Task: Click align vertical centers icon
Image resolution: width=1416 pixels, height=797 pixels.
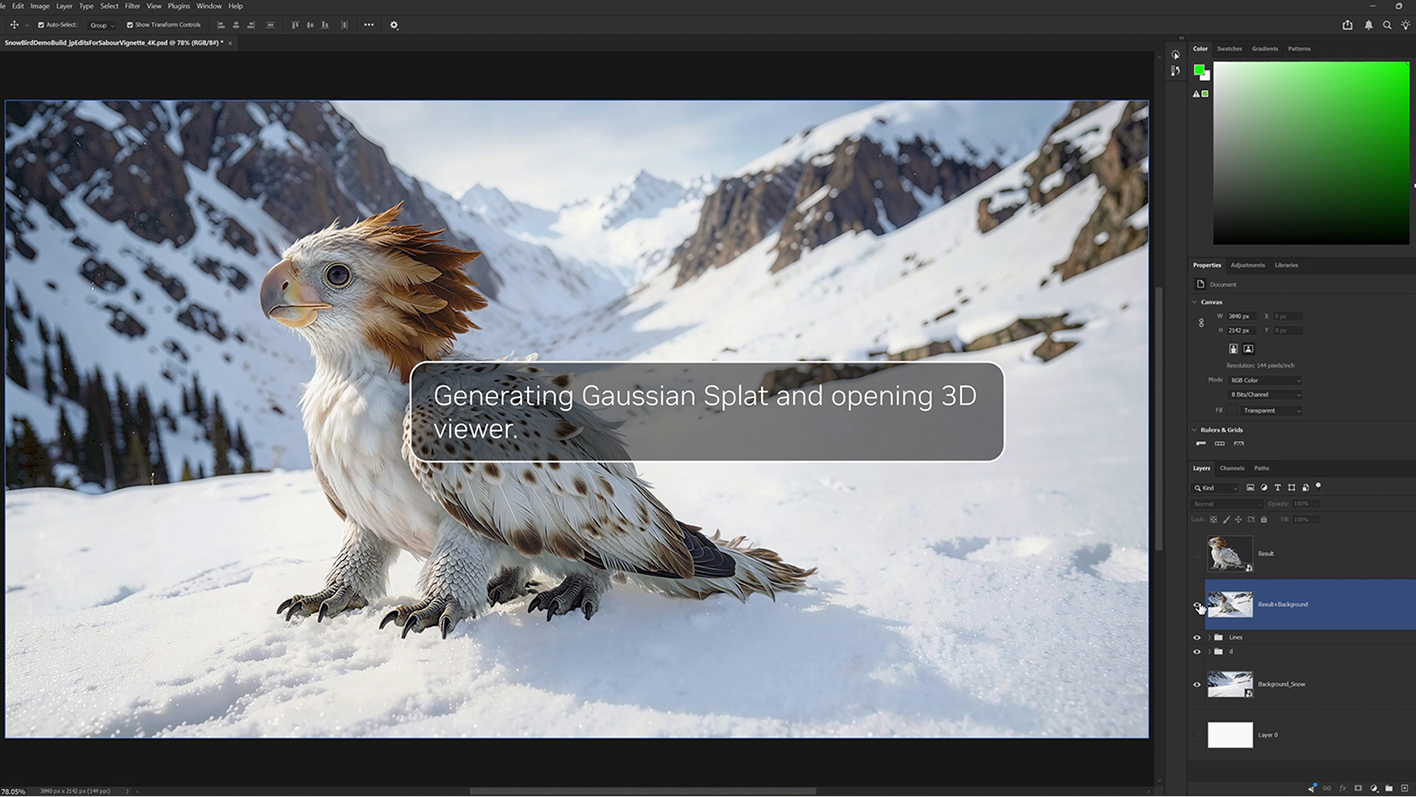Action: click(x=310, y=25)
